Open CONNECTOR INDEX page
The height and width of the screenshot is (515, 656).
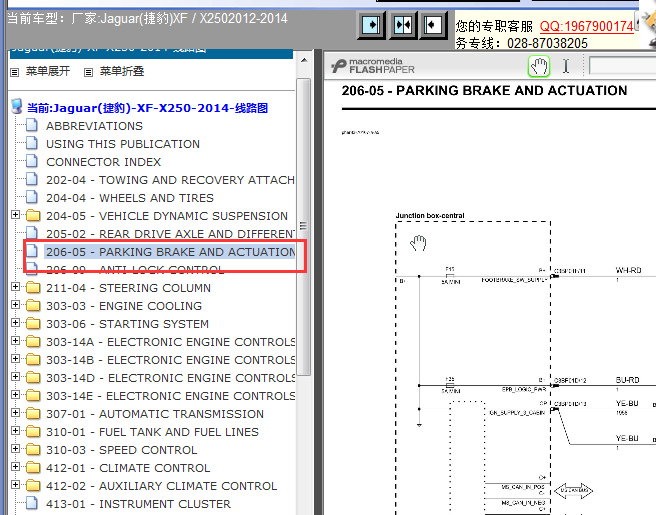click(x=103, y=162)
